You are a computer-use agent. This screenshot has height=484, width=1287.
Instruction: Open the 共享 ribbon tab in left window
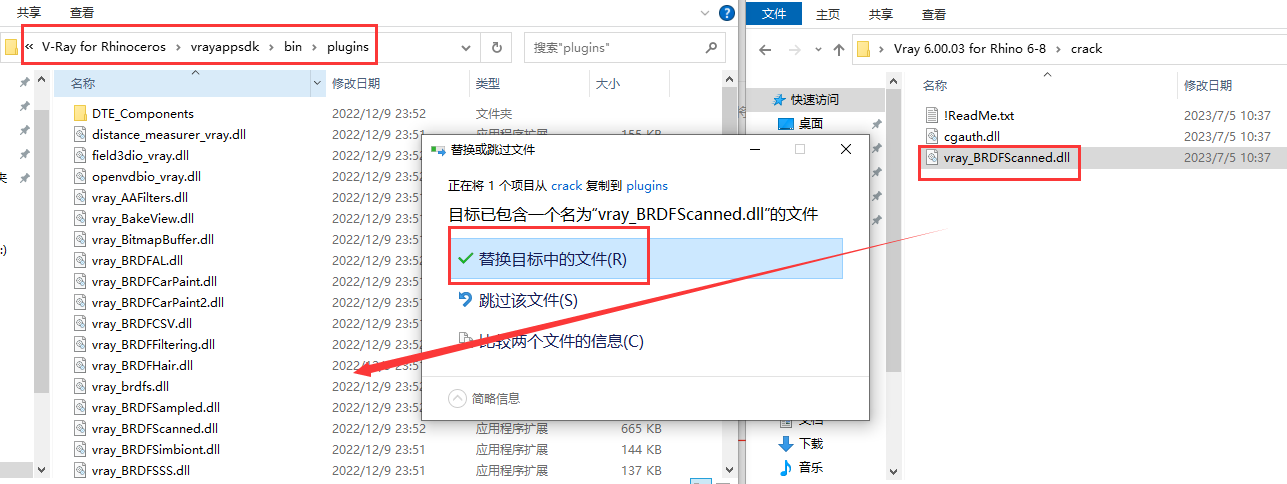29,13
